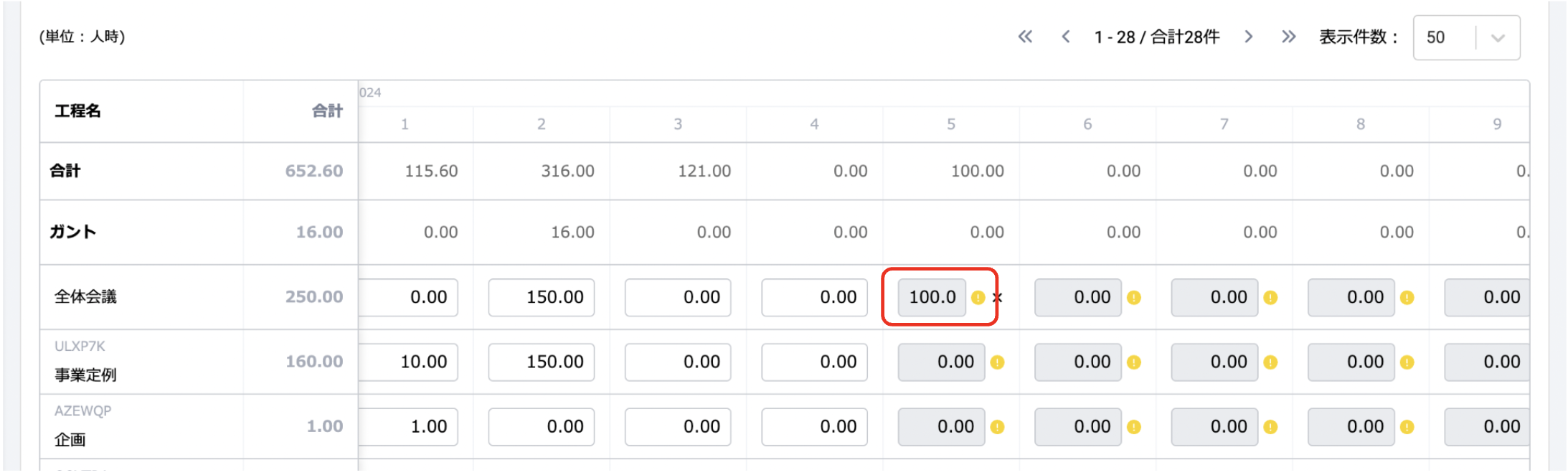Screen dimensions: 1568x475
Task: Click the 合計 column header
Action: pyautogui.click(x=327, y=111)
